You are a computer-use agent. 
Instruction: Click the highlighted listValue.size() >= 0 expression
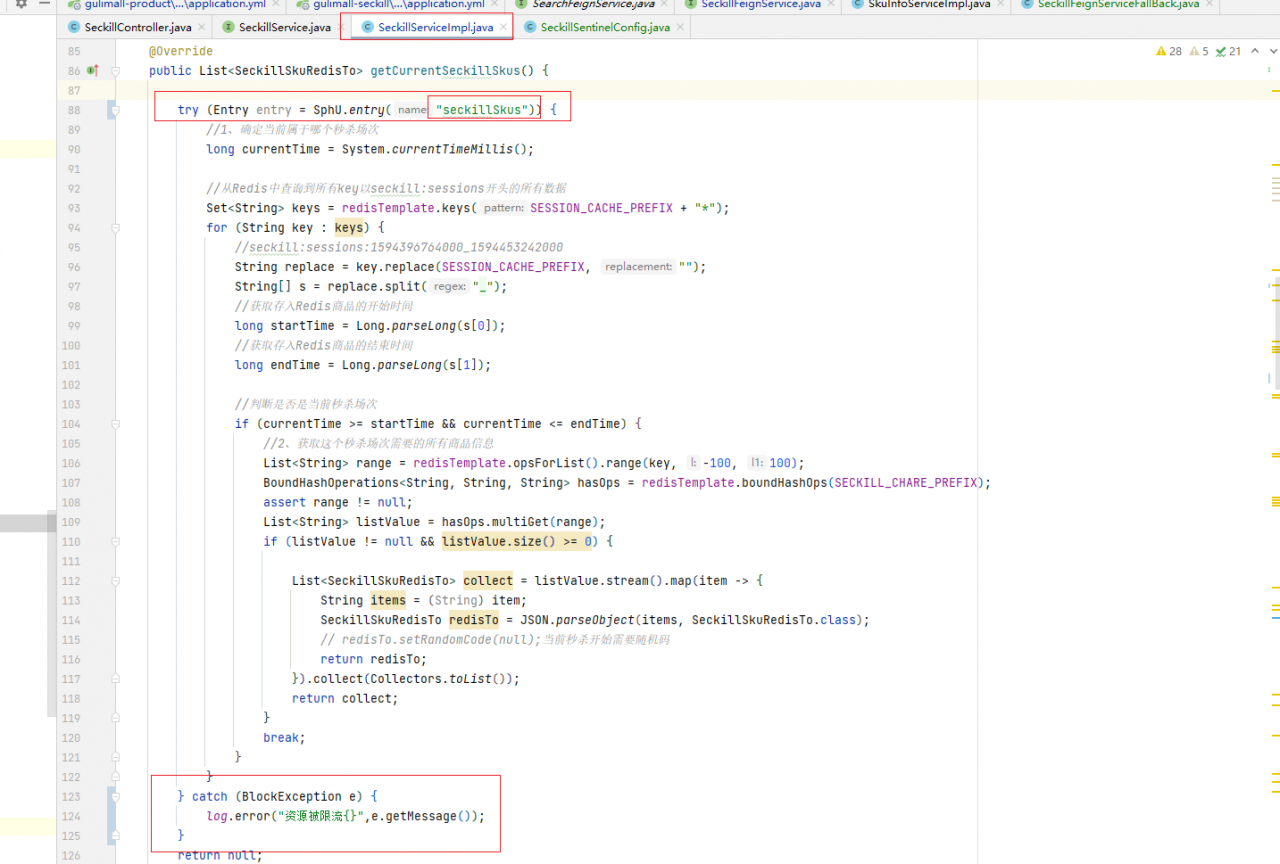[519, 541]
